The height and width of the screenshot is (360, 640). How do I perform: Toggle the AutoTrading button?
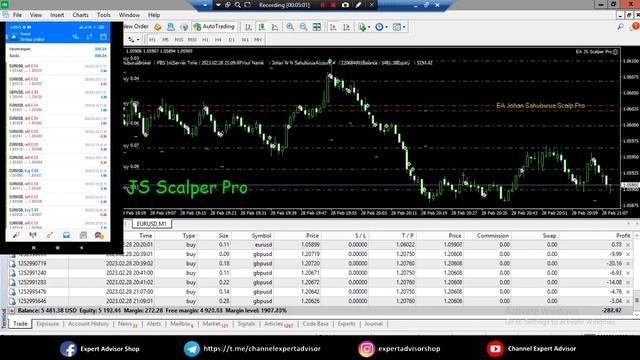pyautogui.click(x=214, y=27)
